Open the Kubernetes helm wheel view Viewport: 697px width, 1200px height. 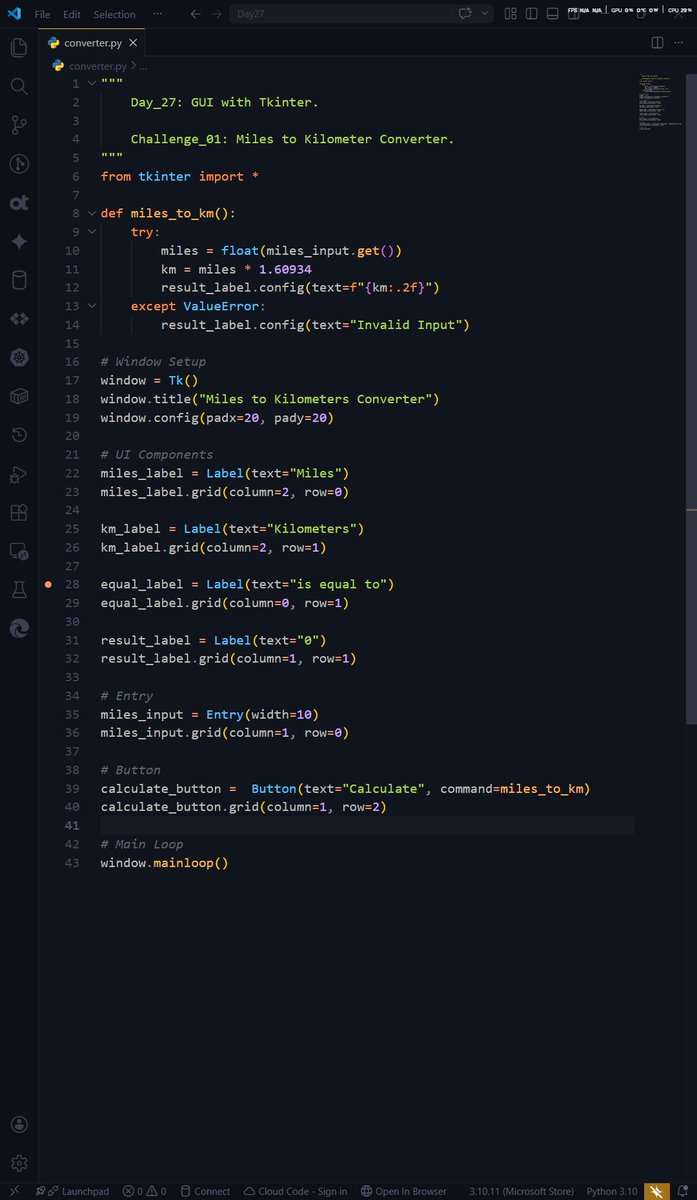click(18, 357)
